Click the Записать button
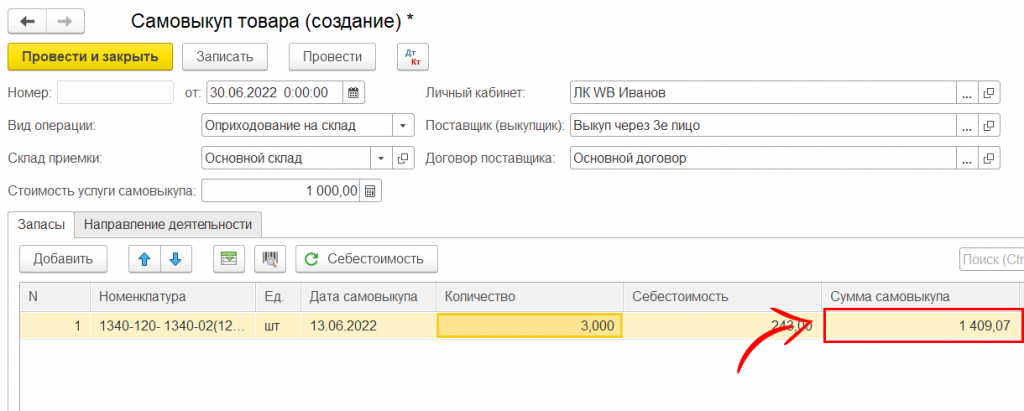This screenshot has width=1024, height=411. (x=231, y=57)
